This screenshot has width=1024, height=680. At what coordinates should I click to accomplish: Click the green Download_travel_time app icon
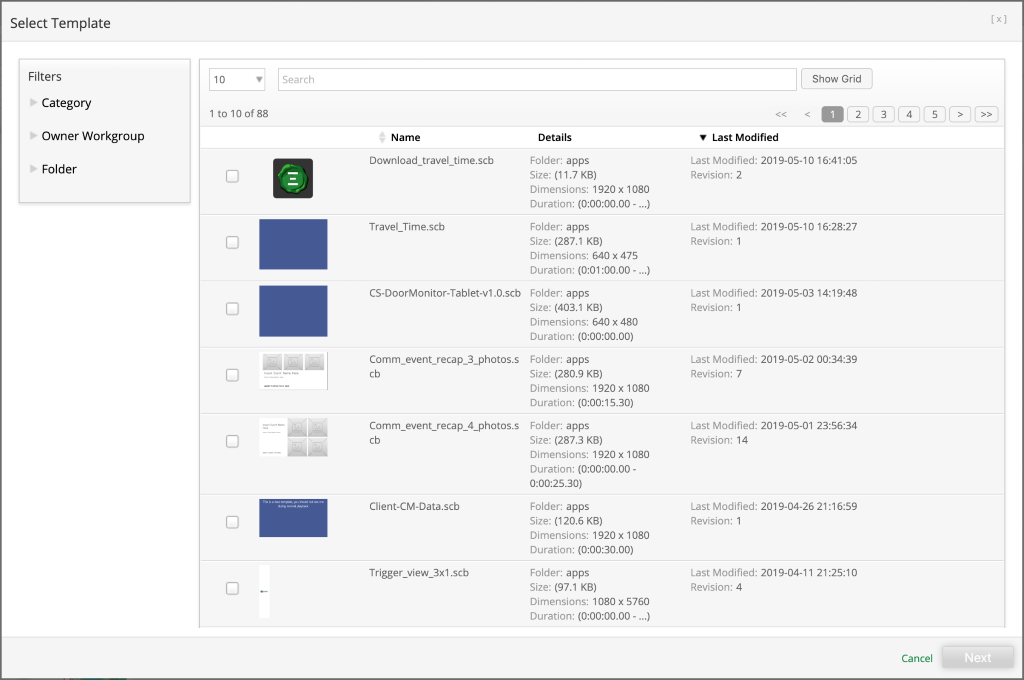point(293,178)
